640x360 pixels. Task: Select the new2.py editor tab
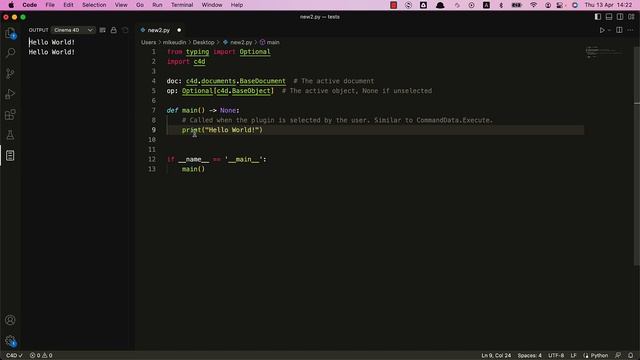click(159, 30)
